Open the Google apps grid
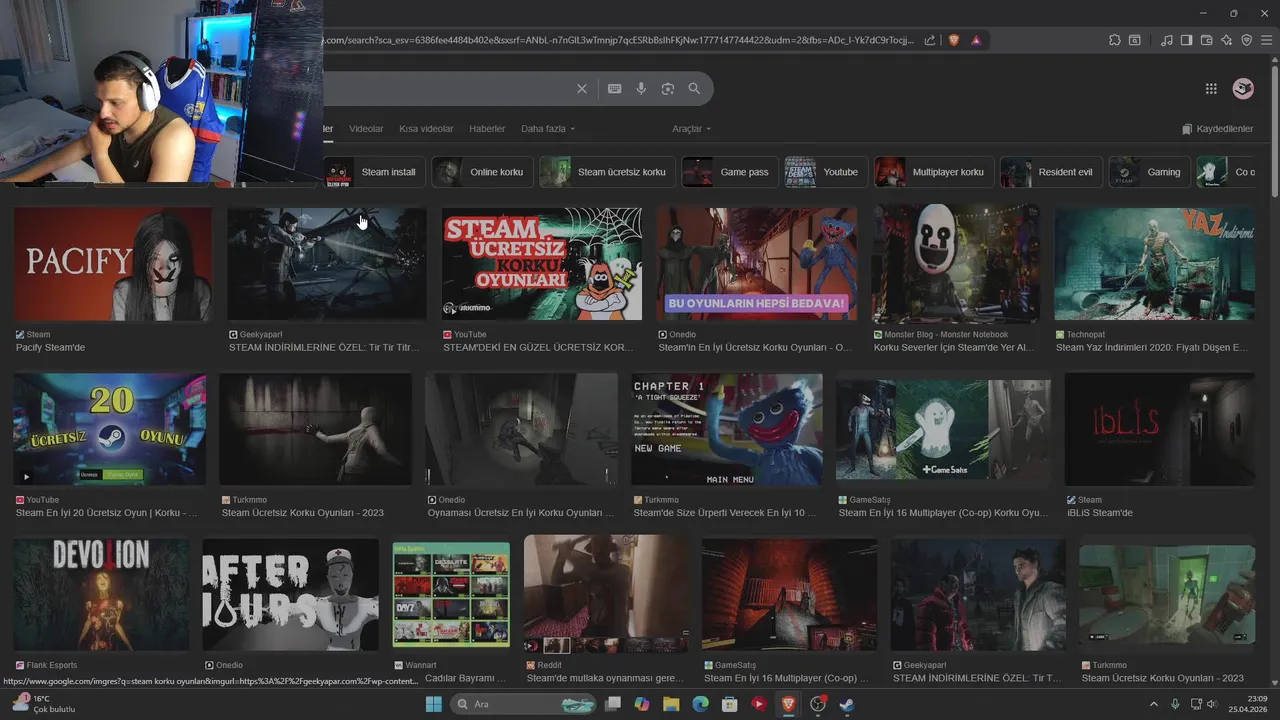1280x720 pixels. (x=1211, y=89)
